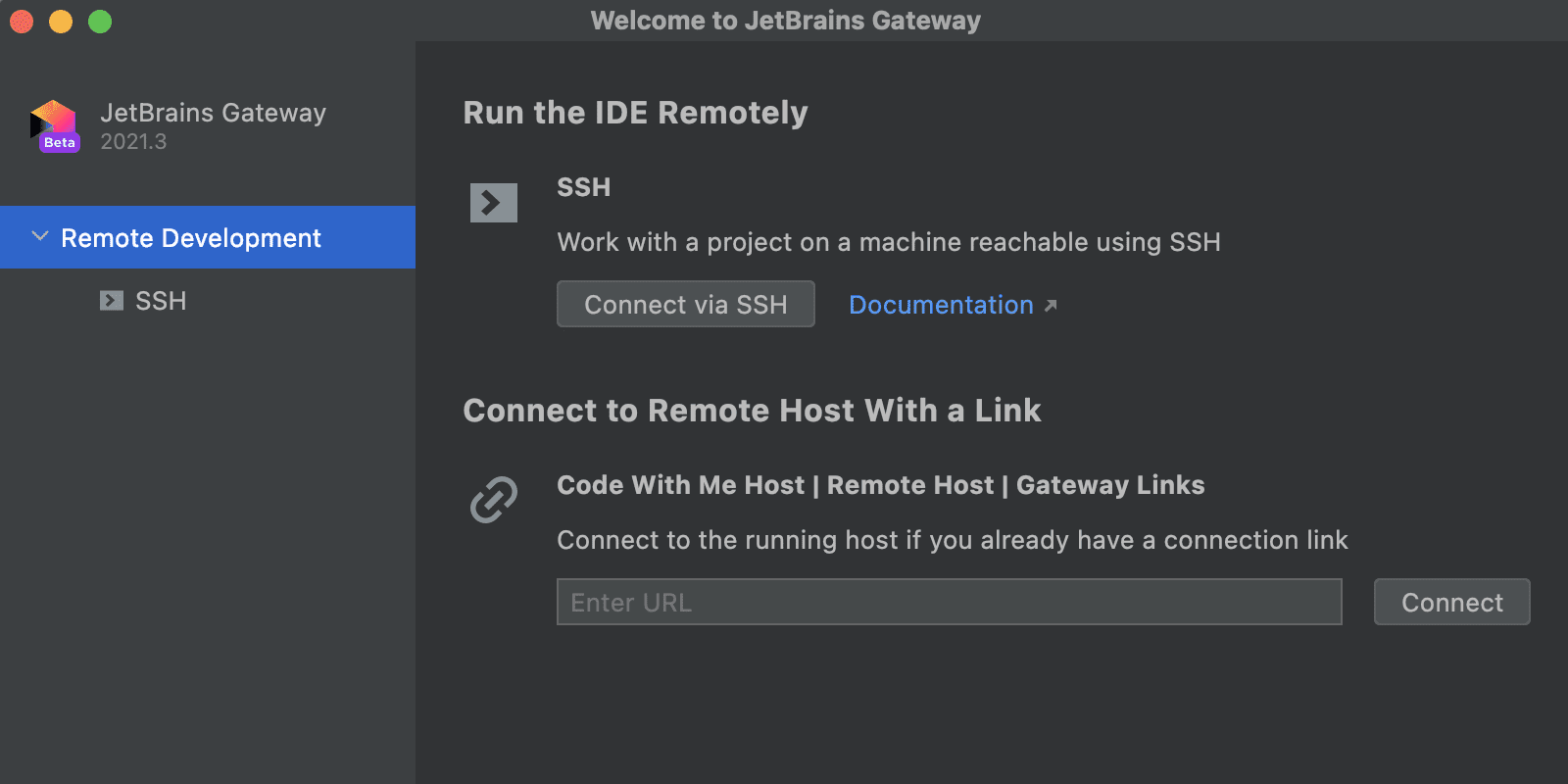Click the bold SSH section title
This screenshot has width=1568, height=784.
coord(584,187)
